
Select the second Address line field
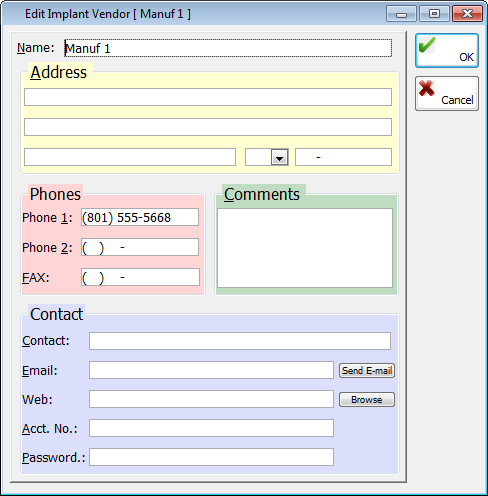pyautogui.click(x=208, y=127)
